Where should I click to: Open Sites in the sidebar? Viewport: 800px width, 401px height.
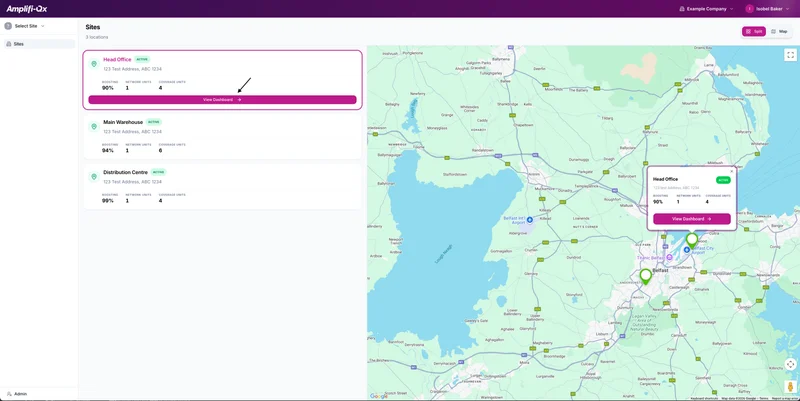click(x=18, y=44)
